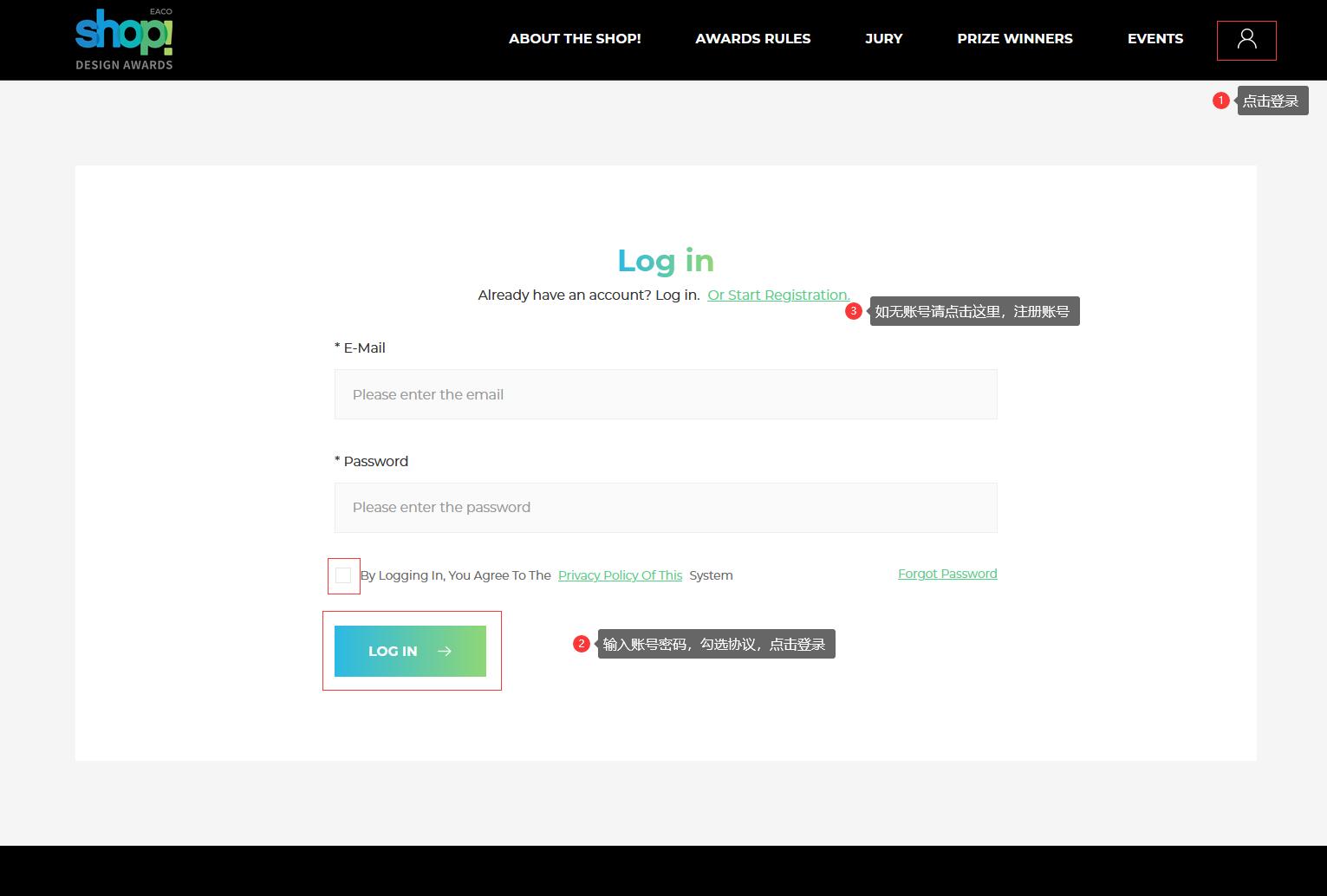Open the Forgot Password link

[x=946, y=574]
